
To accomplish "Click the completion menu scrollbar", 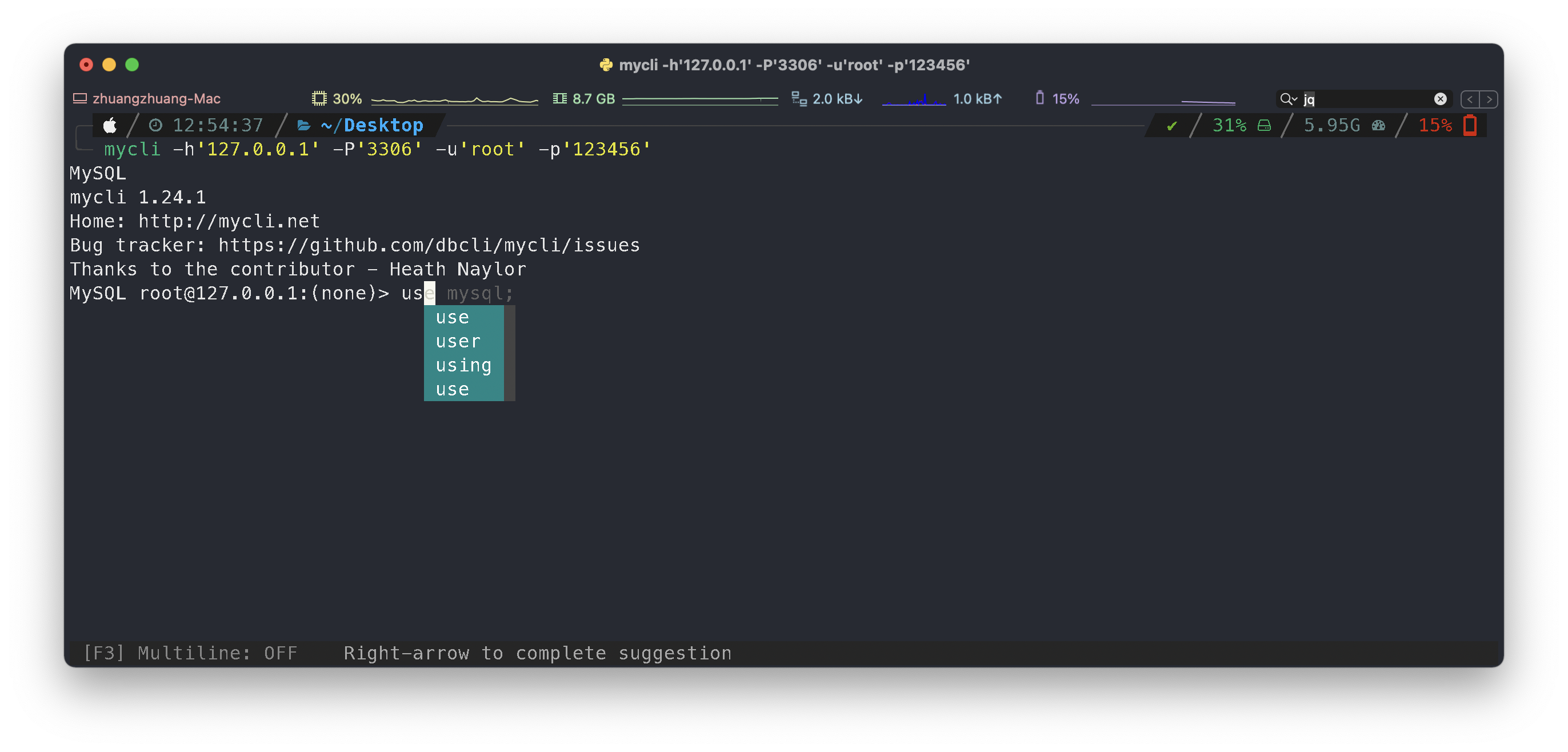I will [510, 353].
